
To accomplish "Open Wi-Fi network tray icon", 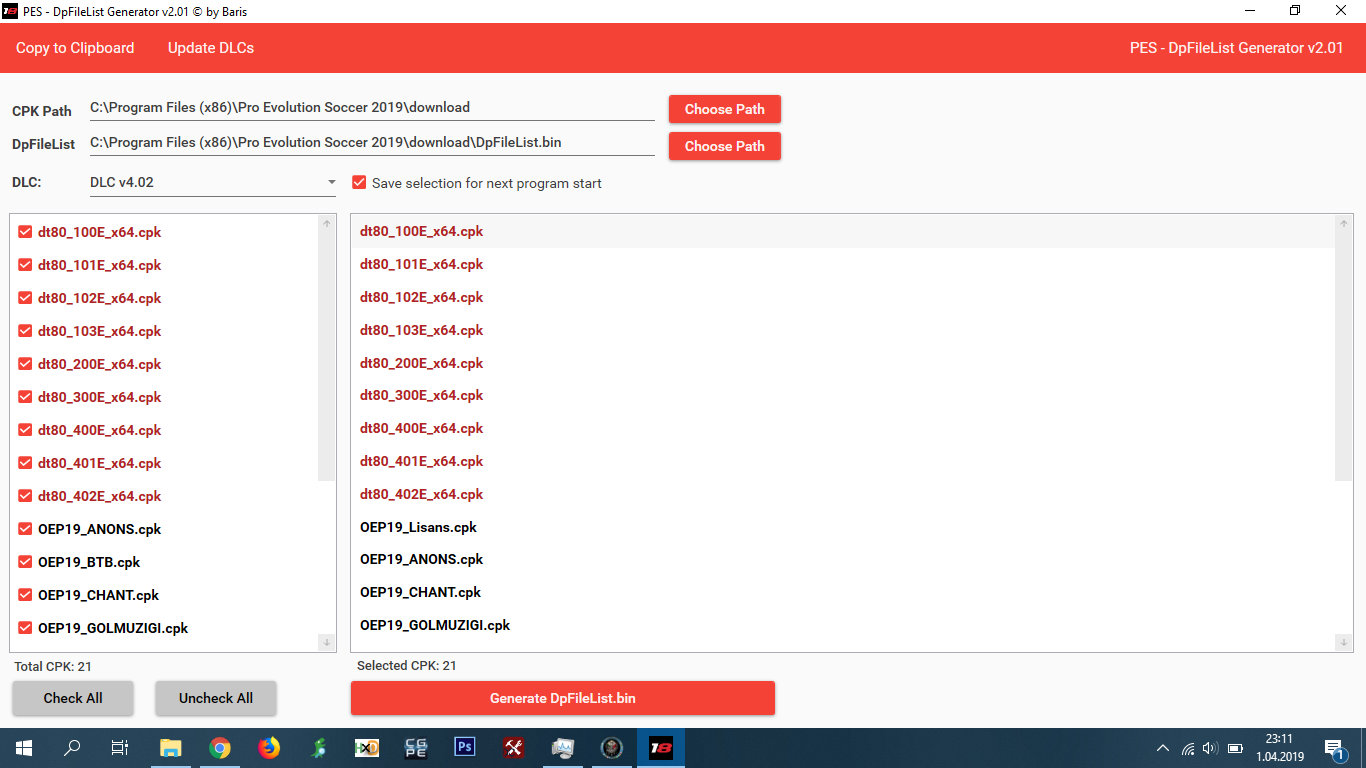I will [x=1188, y=748].
